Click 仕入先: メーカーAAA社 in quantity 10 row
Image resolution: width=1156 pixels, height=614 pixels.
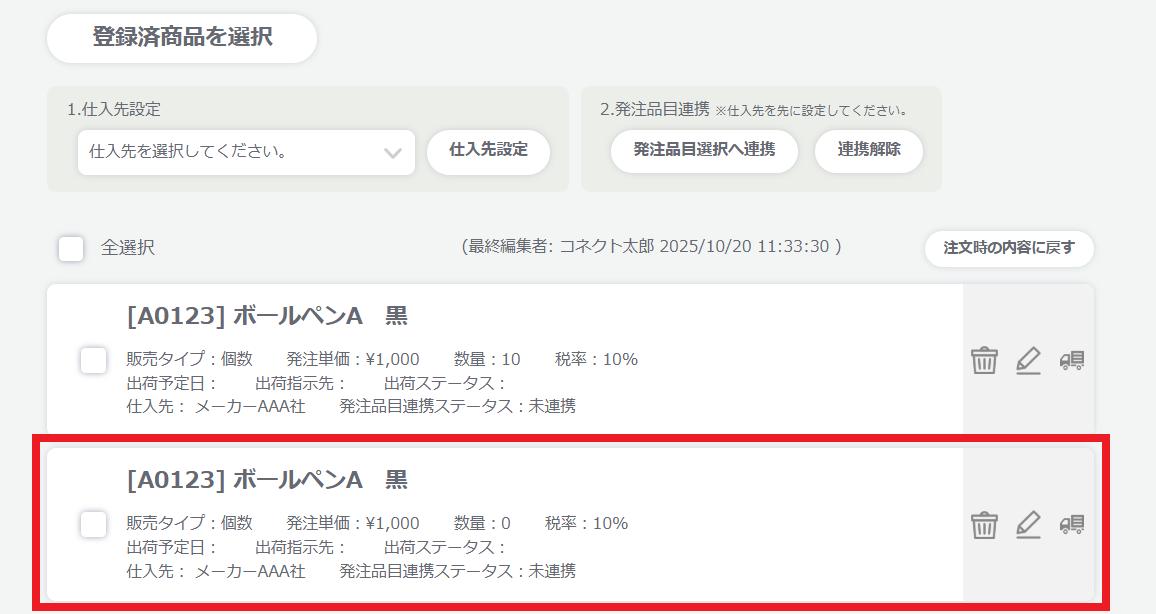tap(216, 406)
